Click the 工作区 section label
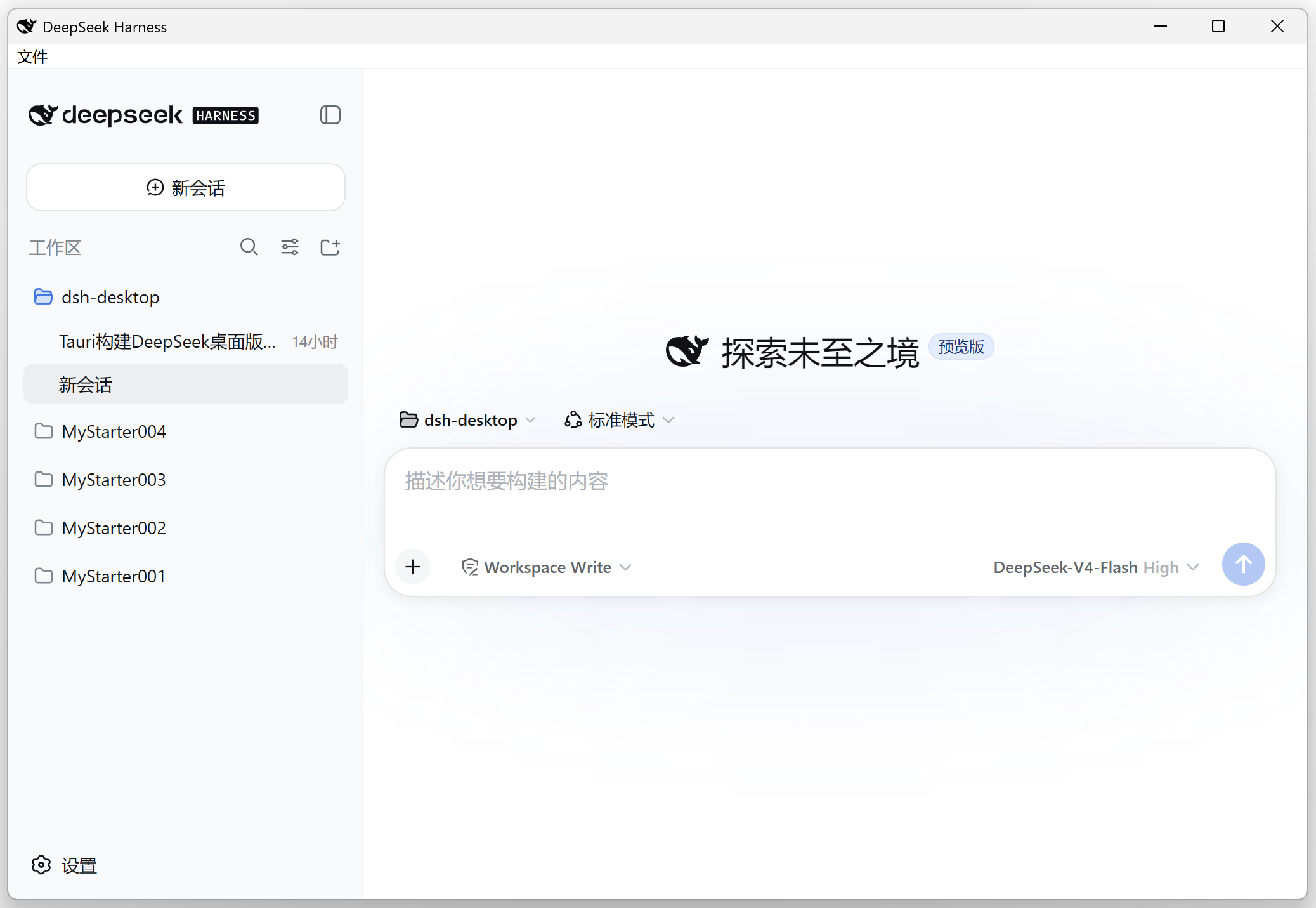The height and width of the screenshot is (908, 1316). pyautogui.click(x=55, y=247)
